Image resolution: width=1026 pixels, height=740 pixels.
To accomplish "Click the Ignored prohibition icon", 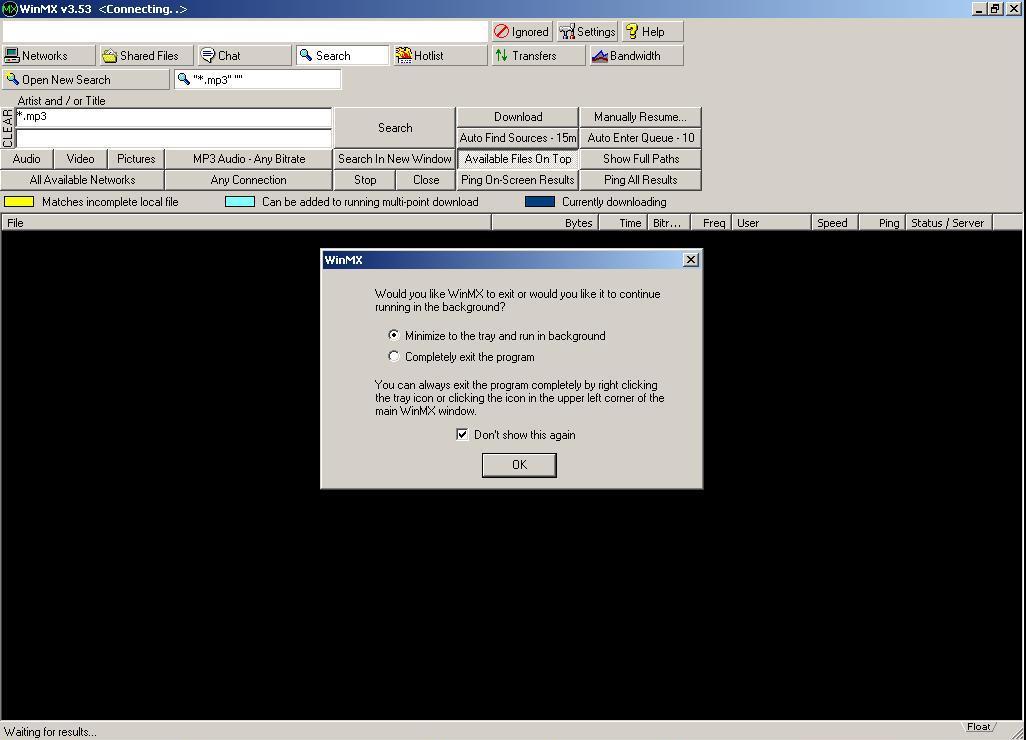I will click(x=501, y=31).
